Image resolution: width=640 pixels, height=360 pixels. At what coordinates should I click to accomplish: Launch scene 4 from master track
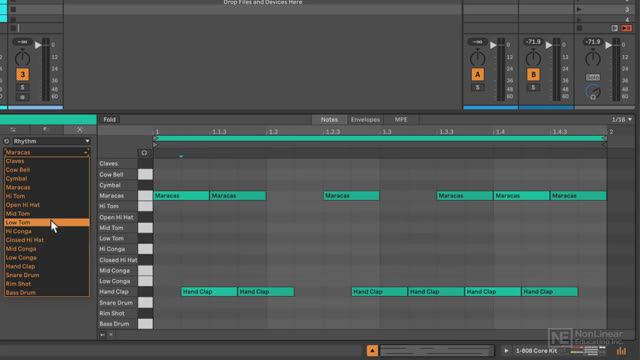pyautogui.click(x=579, y=19)
